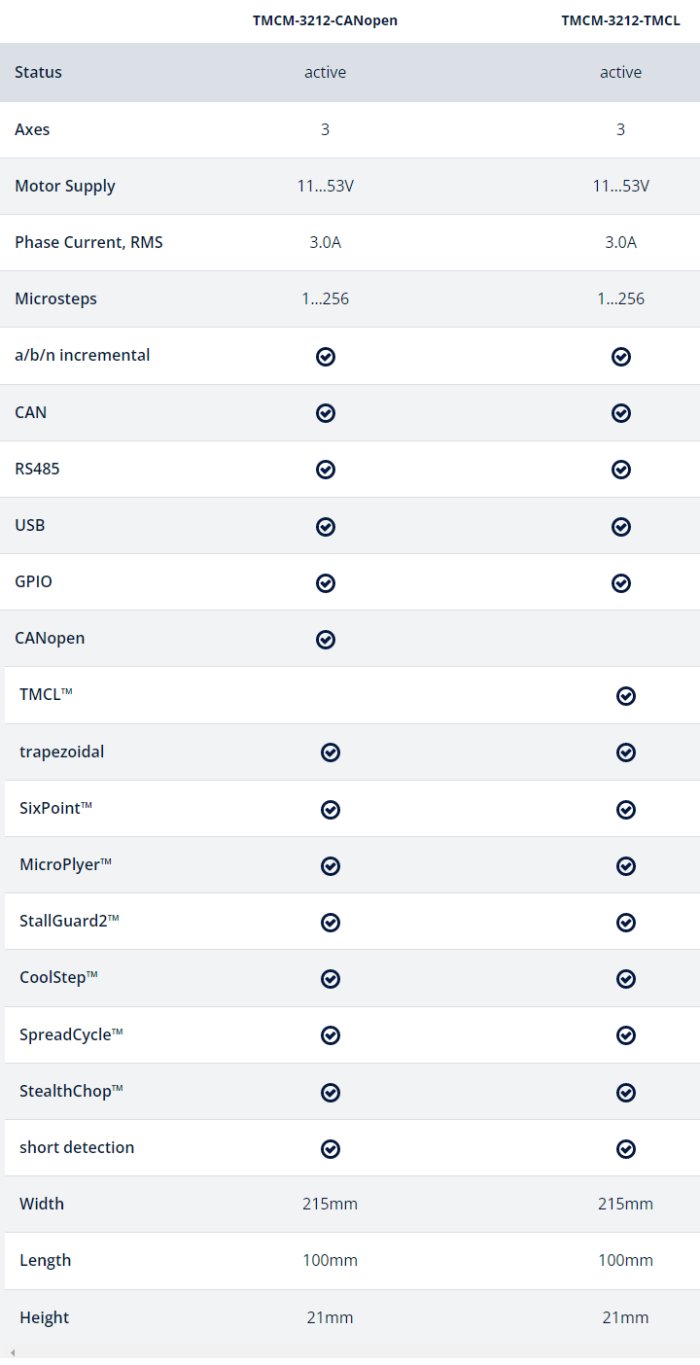700x1365 pixels.
Task: Click SixPoint™ checkmark under TMCM-3212-TMCL
Action: (x=626, y=809)
